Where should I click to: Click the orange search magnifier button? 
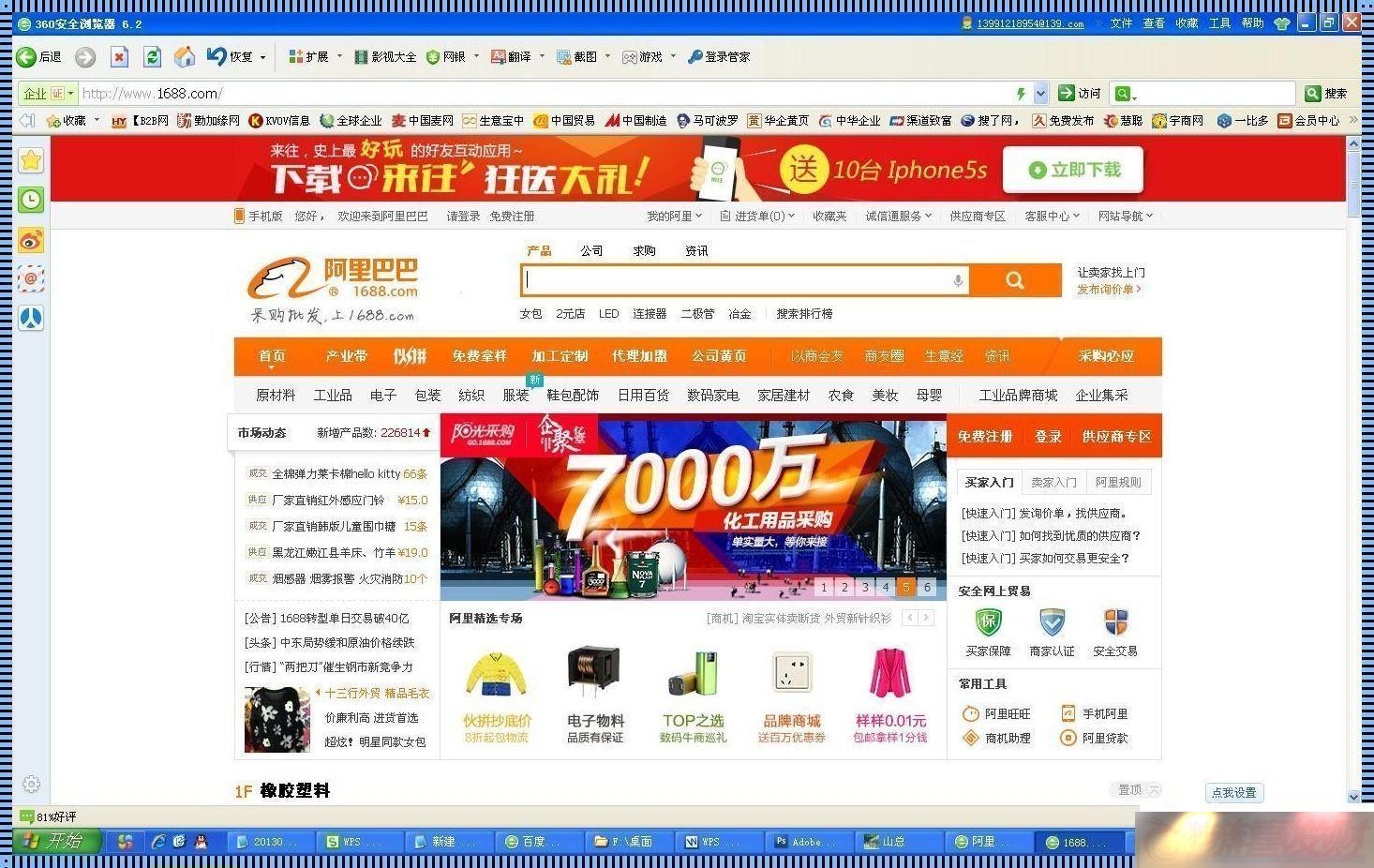(1015, 280)
